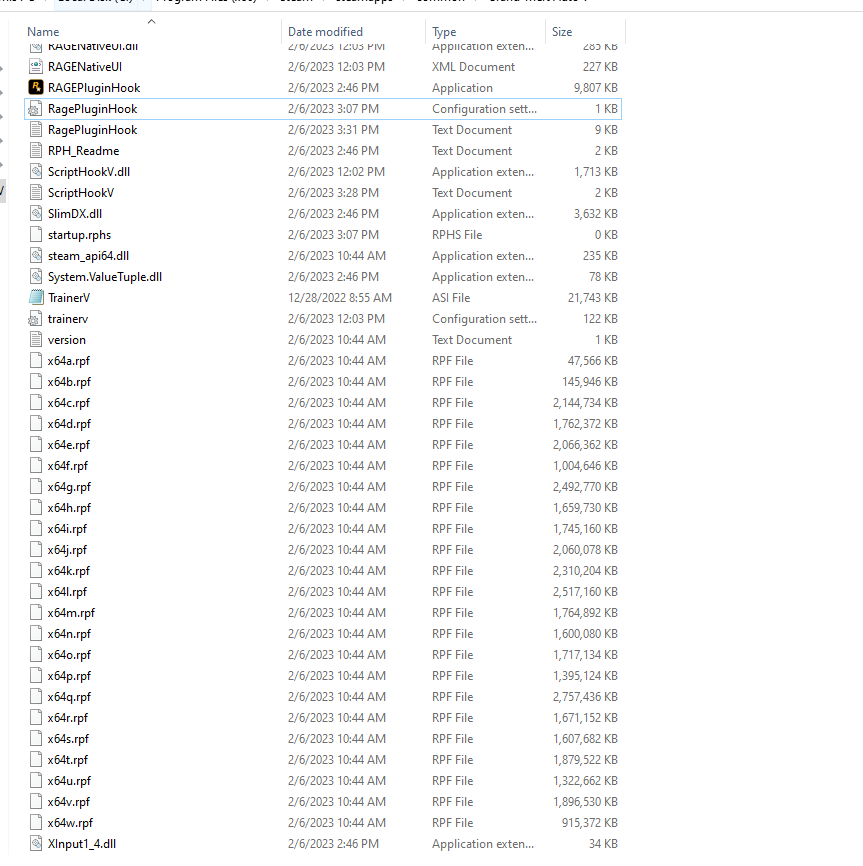863x866 pixels.
Task: Select the x64h.rpf file icon
Action: click(x=36, y=508)
